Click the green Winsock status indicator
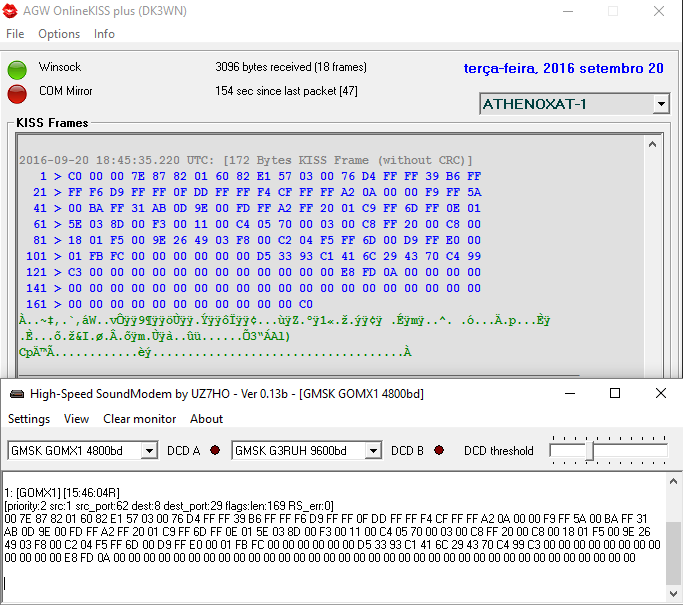683x605 pixels. pos(17,70)
